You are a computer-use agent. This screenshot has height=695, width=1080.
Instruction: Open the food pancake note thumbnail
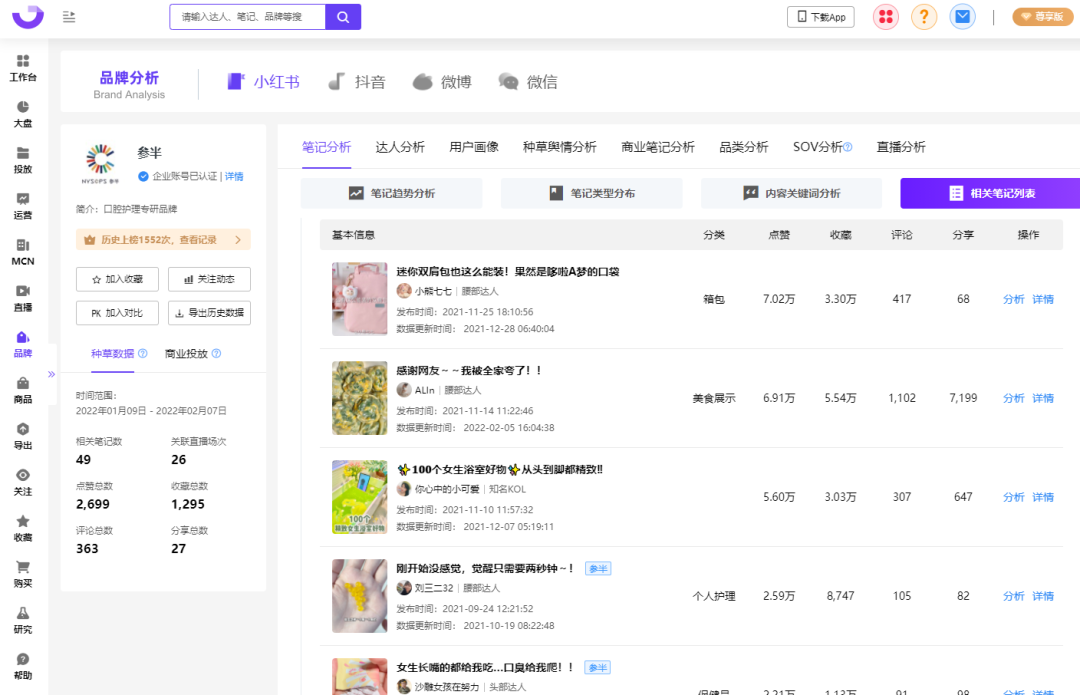[x=360, y=398]
